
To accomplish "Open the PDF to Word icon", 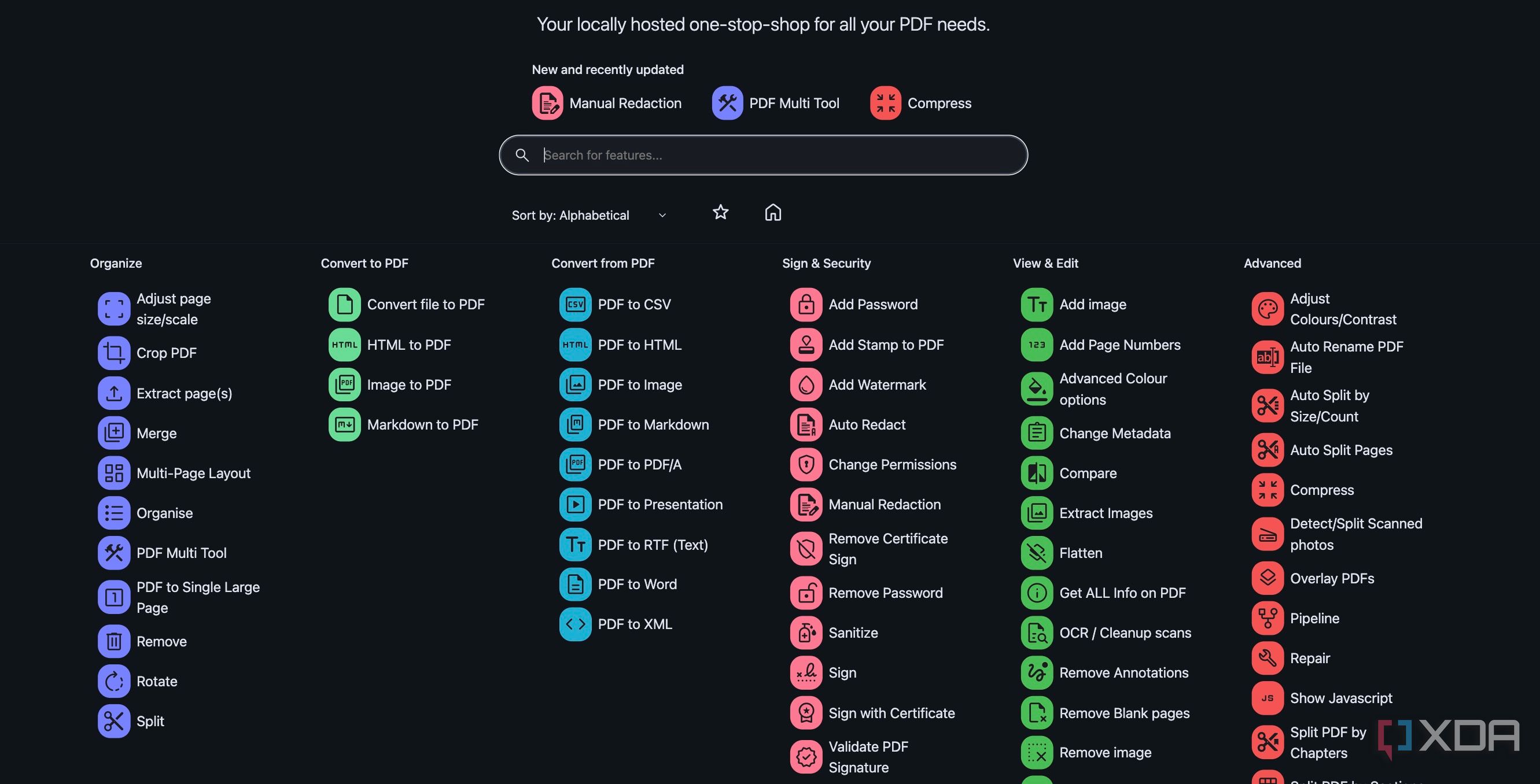I will [575, 584].
